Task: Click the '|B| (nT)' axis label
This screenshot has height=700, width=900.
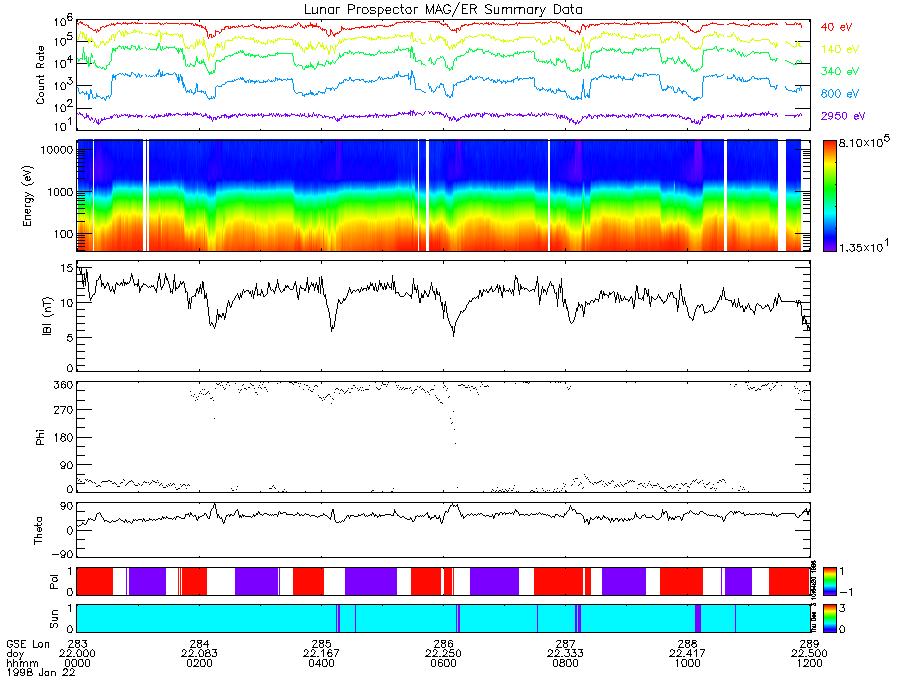Action: 47,316
